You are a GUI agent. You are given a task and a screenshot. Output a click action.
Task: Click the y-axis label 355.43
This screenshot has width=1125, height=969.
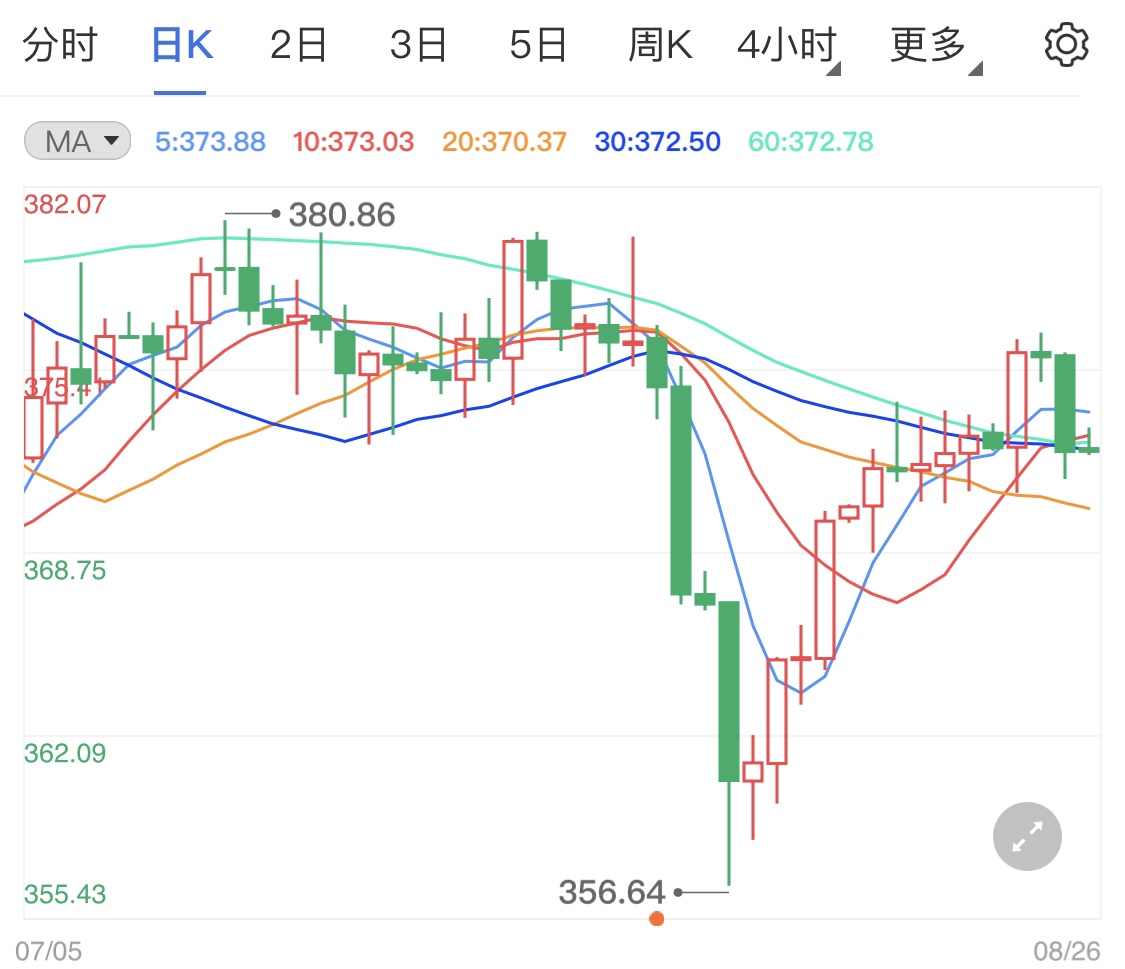pos(65,894)
